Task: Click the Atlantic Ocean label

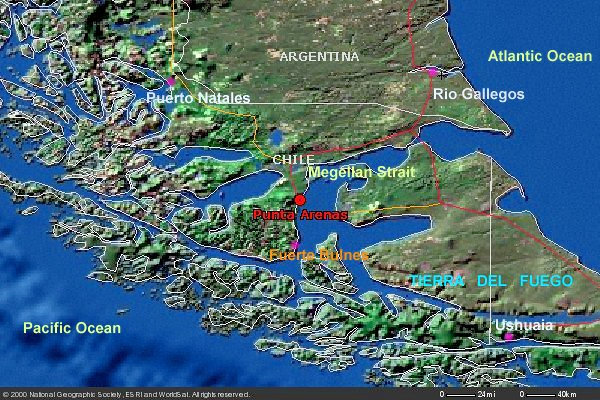Action: tap(540, 56)
